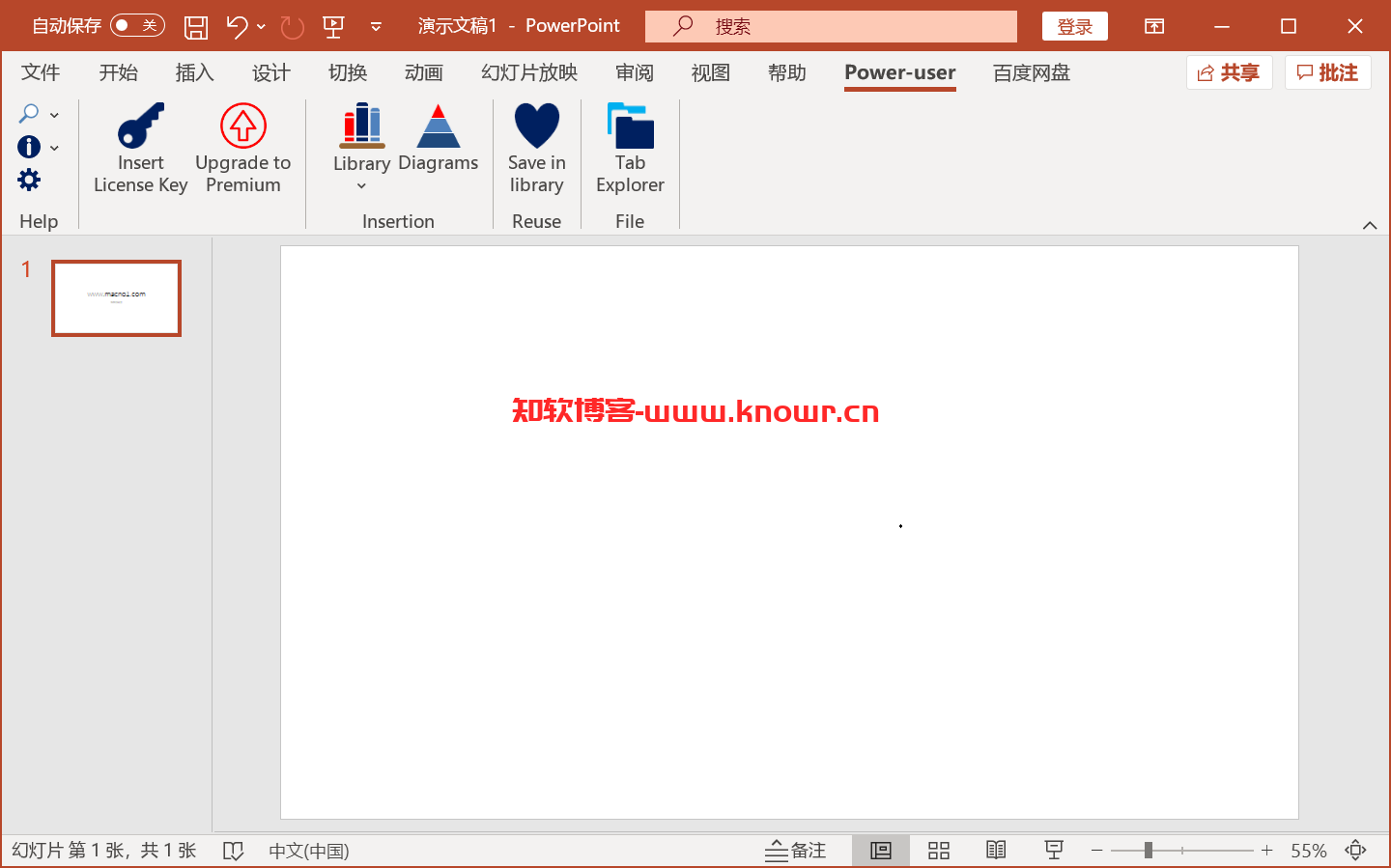1391x868 pixels.
Task: Click the 登录 sign-in button
Action: (1074, 27)
